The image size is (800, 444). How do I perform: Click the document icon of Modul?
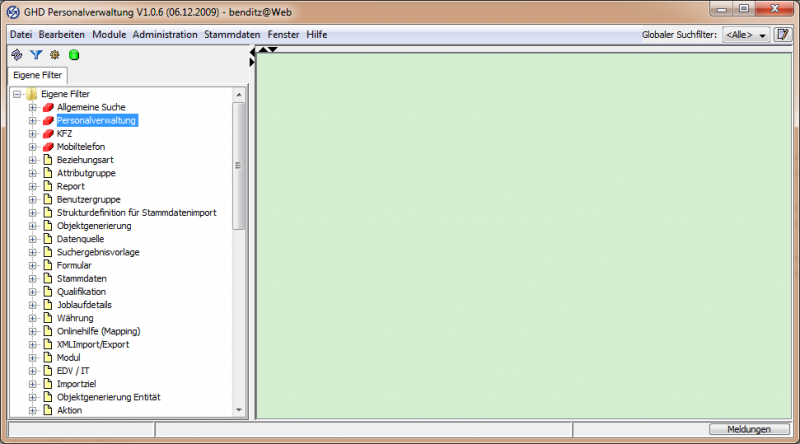[48, 357]
